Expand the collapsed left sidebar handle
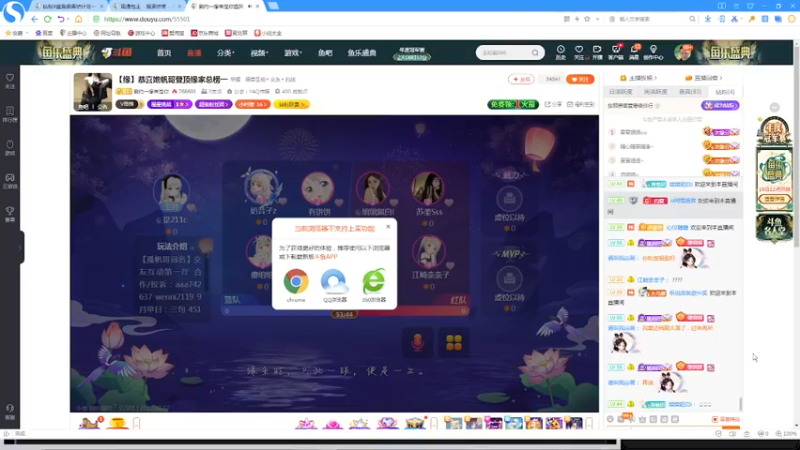This screenshot has height=450, width=800. point(20,247)
